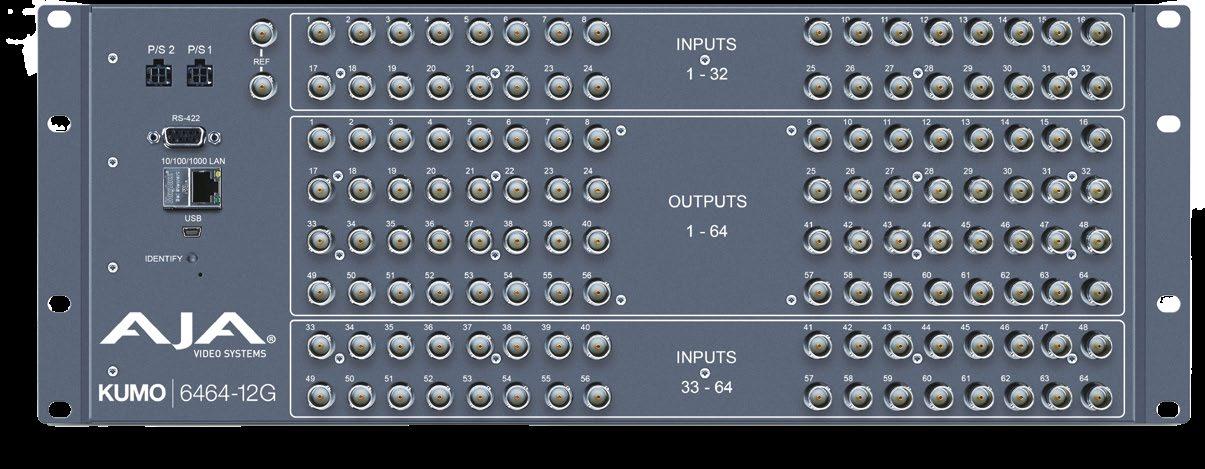Select Input 32 BNC connector
This screenshot has width=1205, height=469.
click(x=1095, y=87)
